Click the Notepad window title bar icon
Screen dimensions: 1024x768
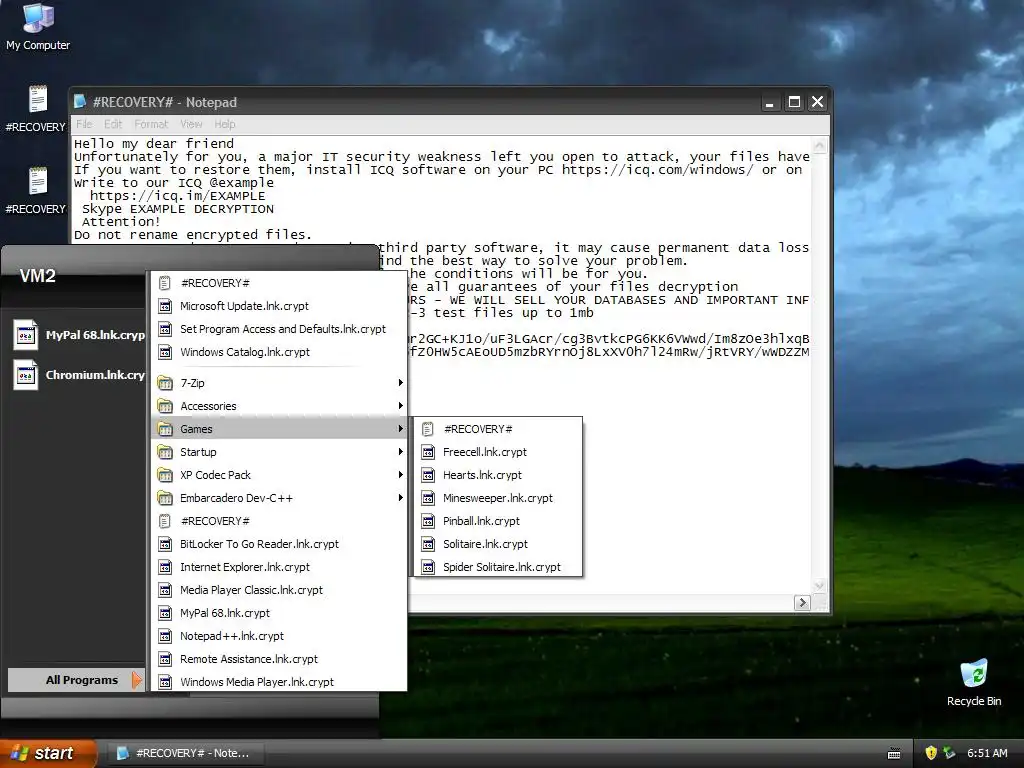tap(80, 101)
